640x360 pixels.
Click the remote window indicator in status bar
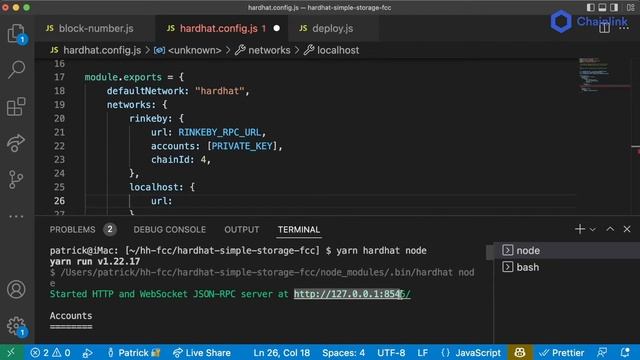tap(11, 352)
